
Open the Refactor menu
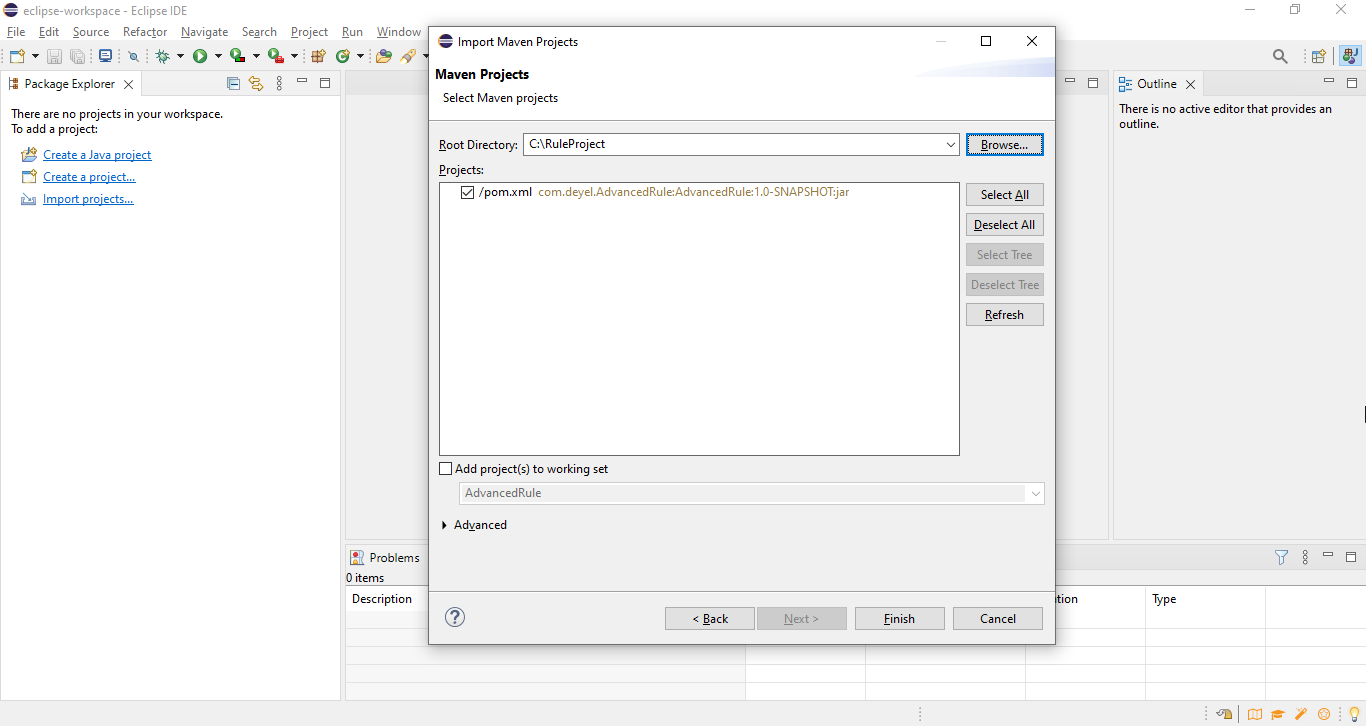pyautogui.click(x=145, y=32)
